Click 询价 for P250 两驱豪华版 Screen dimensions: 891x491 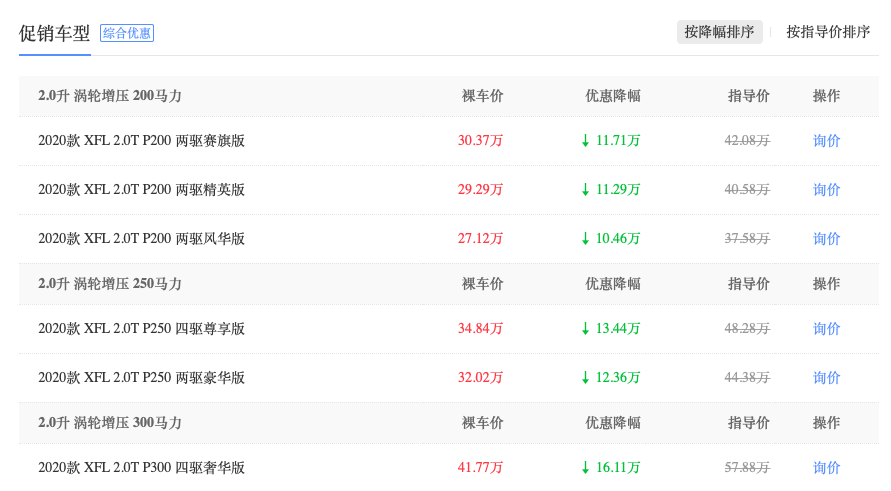click(x=826, y=378)
